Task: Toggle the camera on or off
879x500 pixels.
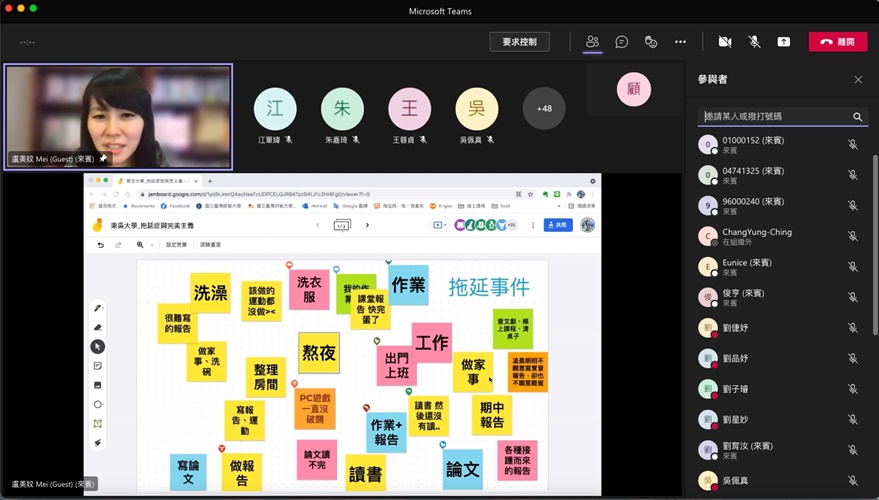Action: coord(725,42)
